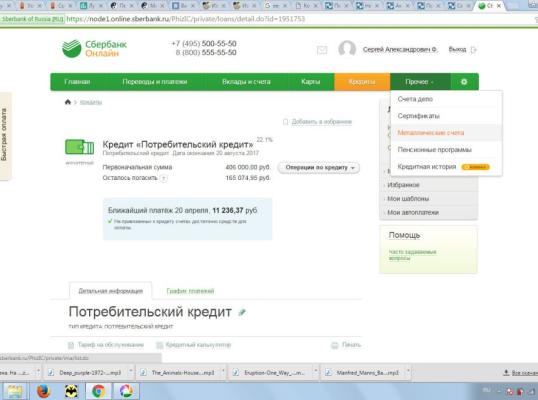
Task: Click the user profile avatar
Action: tap(347, 49)
